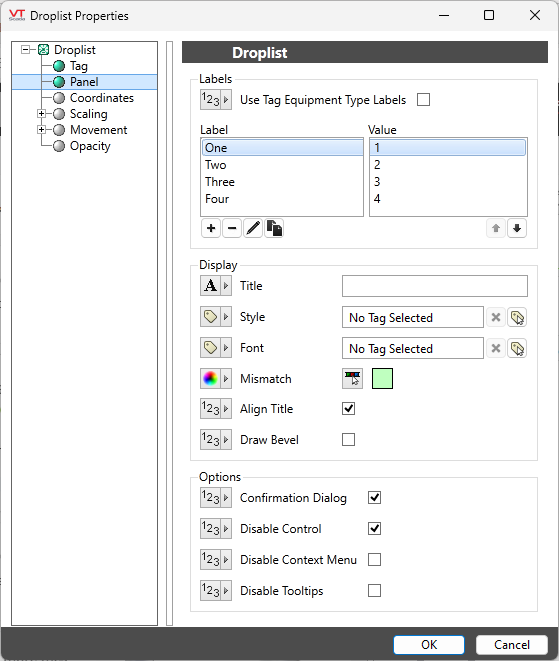
Task: Copy labels with the duplicate pages icon
Action: coord(274,228)
